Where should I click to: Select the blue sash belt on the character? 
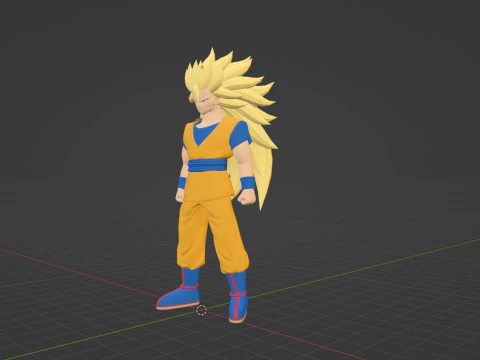click(207, 165)
